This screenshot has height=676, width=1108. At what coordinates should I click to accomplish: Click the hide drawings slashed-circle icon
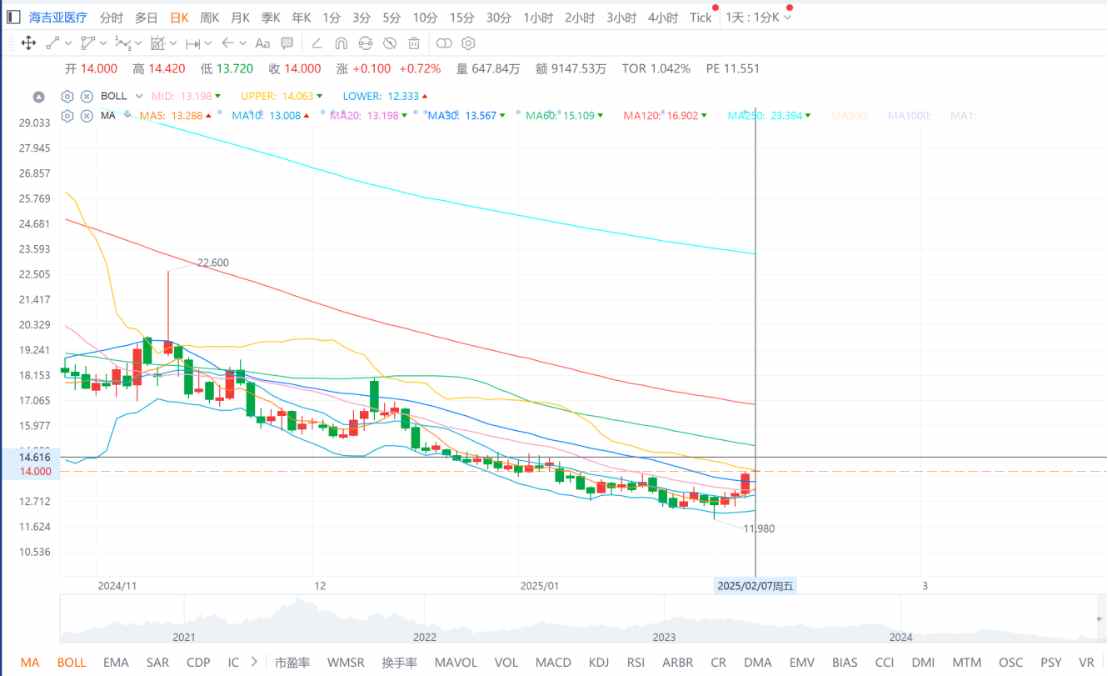(390, 43)
